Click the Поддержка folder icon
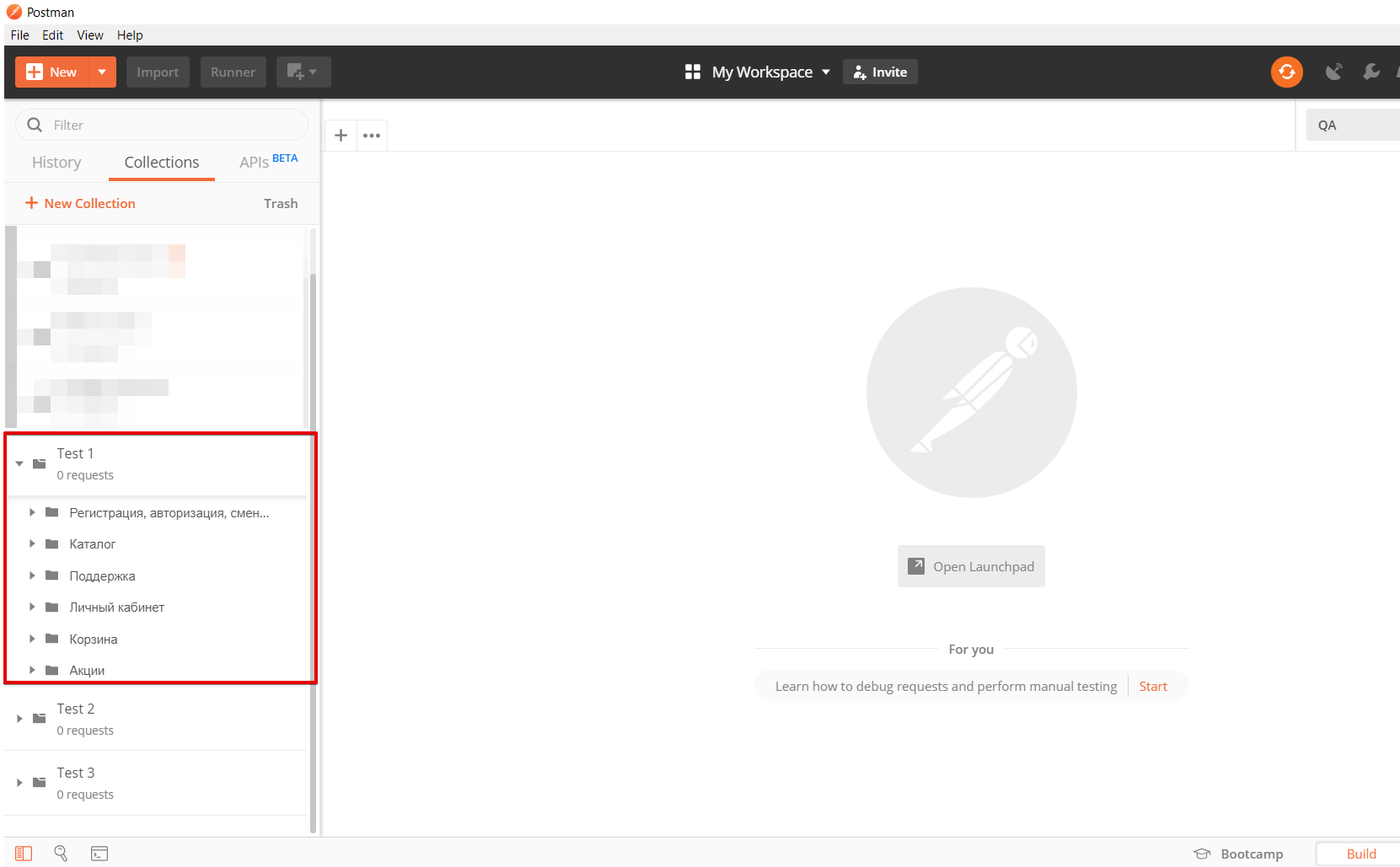 [x=51, y=575]
